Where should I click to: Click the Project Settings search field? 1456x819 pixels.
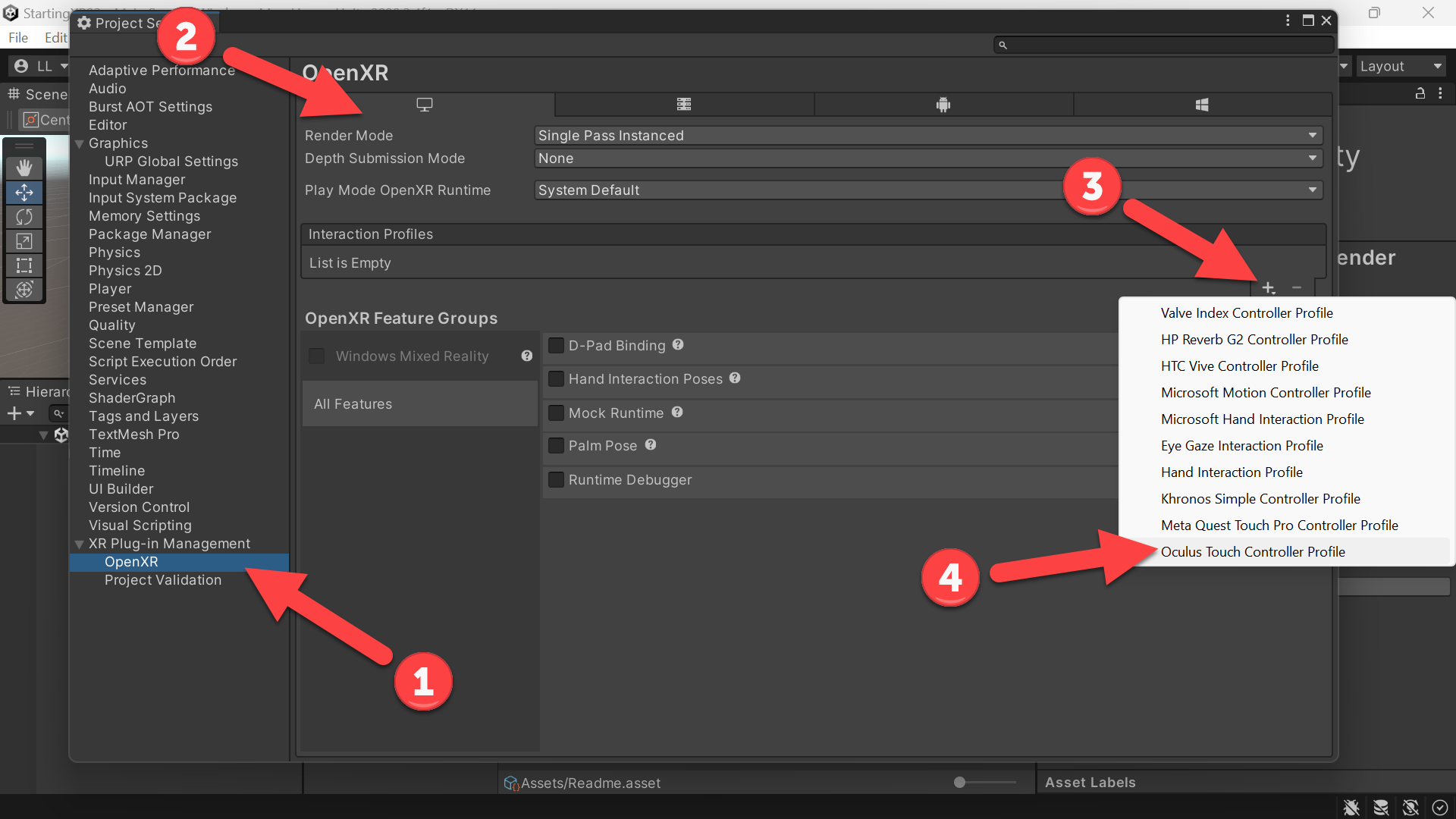(x=1163, y=45)
